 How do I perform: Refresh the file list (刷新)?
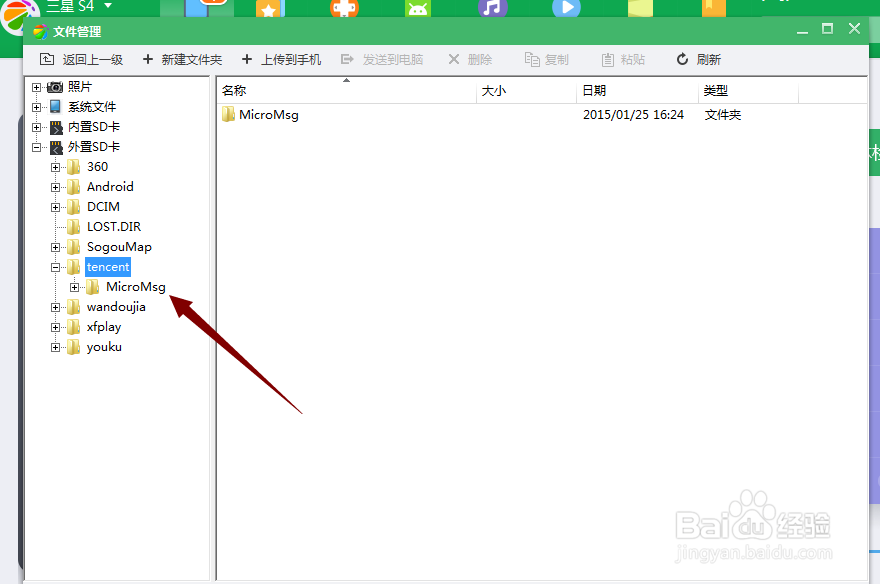(x=699, y=59)
